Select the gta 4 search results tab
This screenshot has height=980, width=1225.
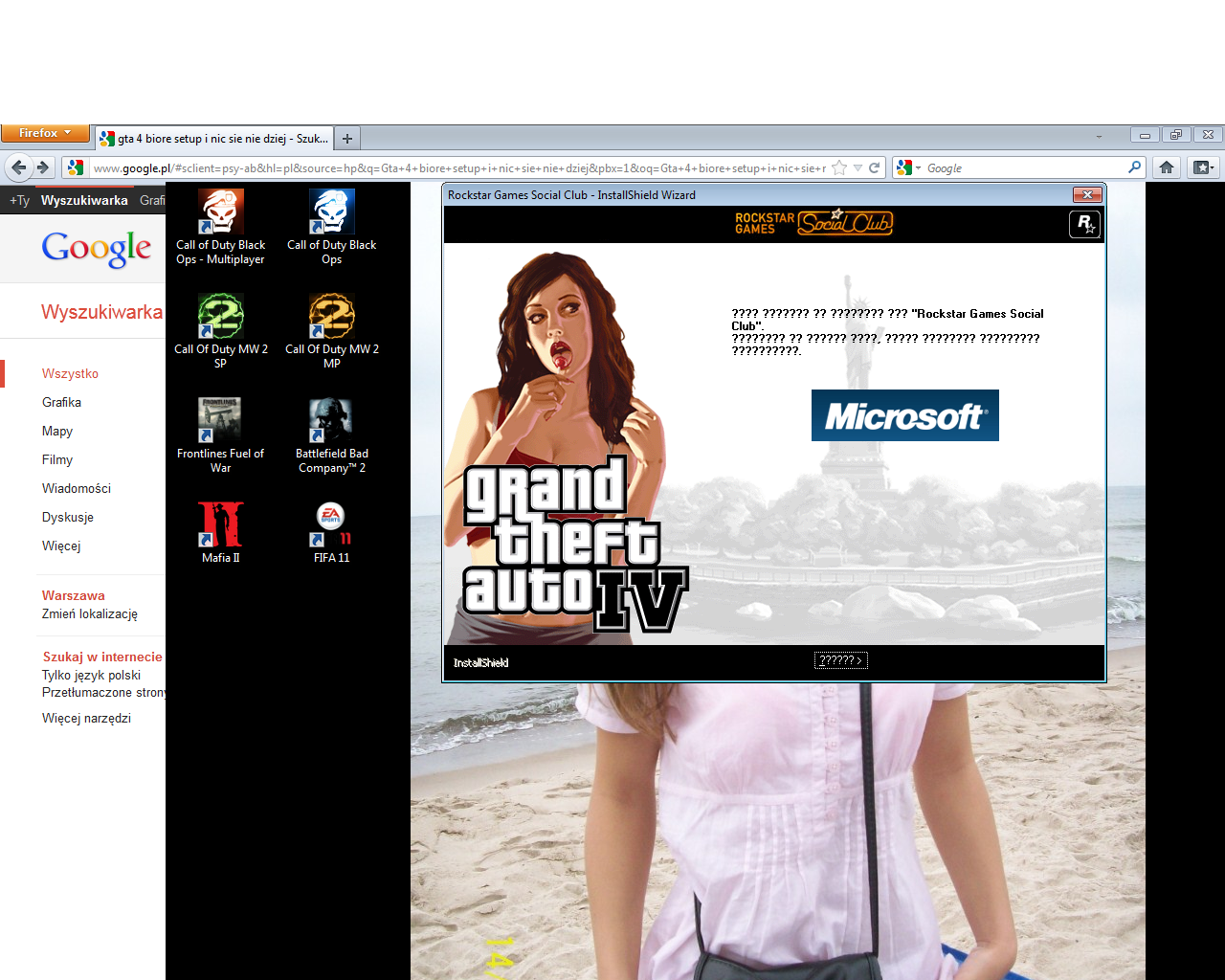(x=214, y=139)
